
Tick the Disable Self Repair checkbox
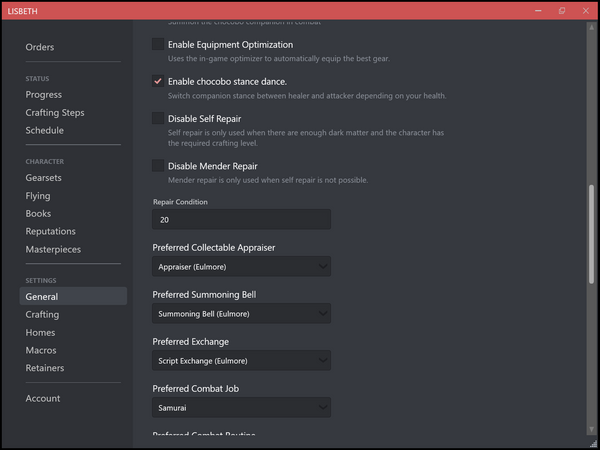[x=158, y=119]
